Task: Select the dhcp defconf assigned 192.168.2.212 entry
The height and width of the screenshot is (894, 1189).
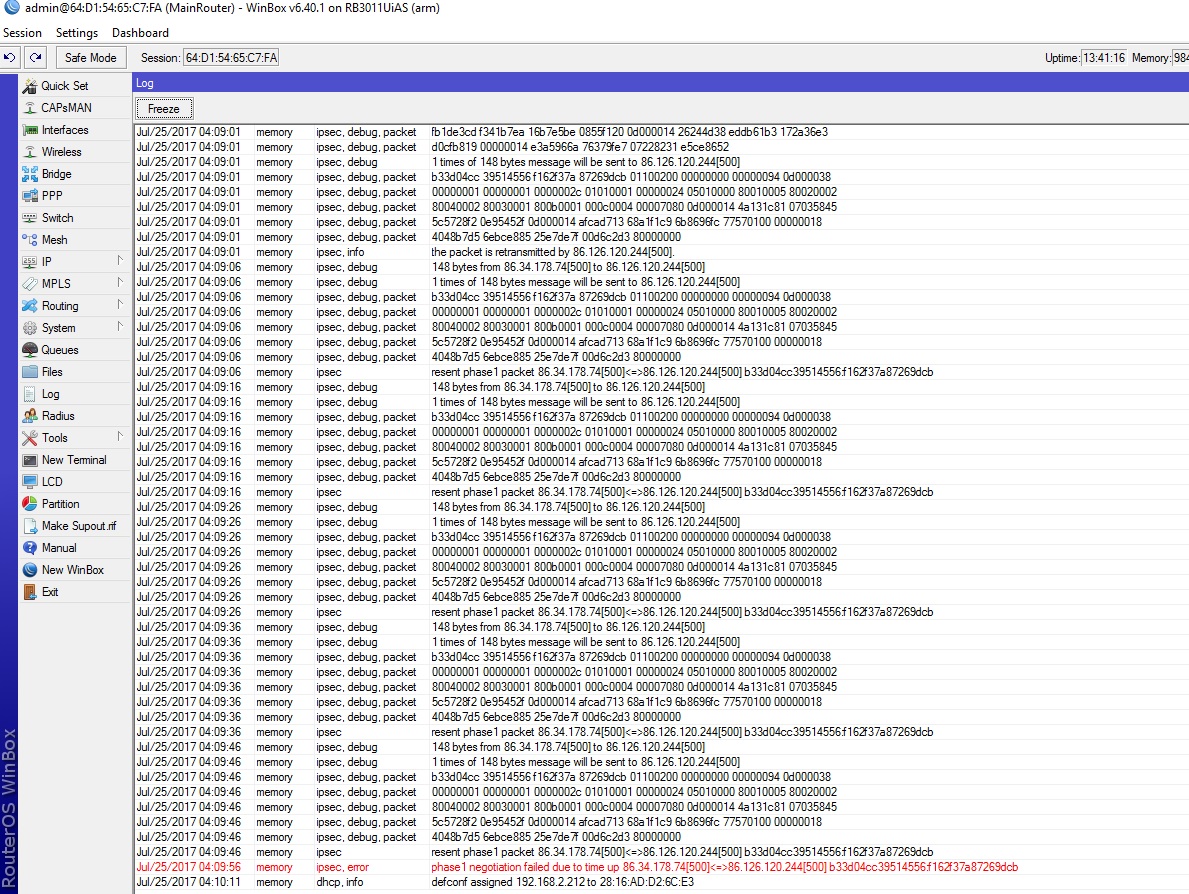Action: click(660, 882)
